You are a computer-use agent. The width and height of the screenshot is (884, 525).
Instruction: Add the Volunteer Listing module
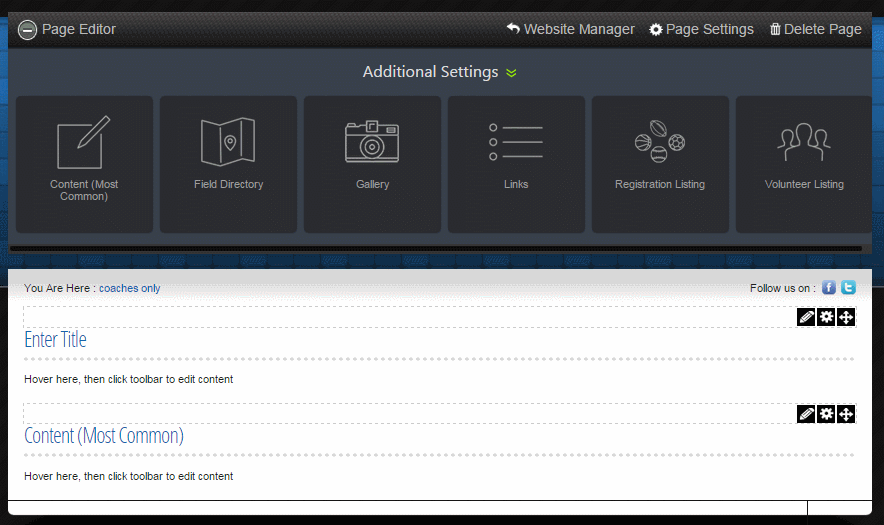804,163
